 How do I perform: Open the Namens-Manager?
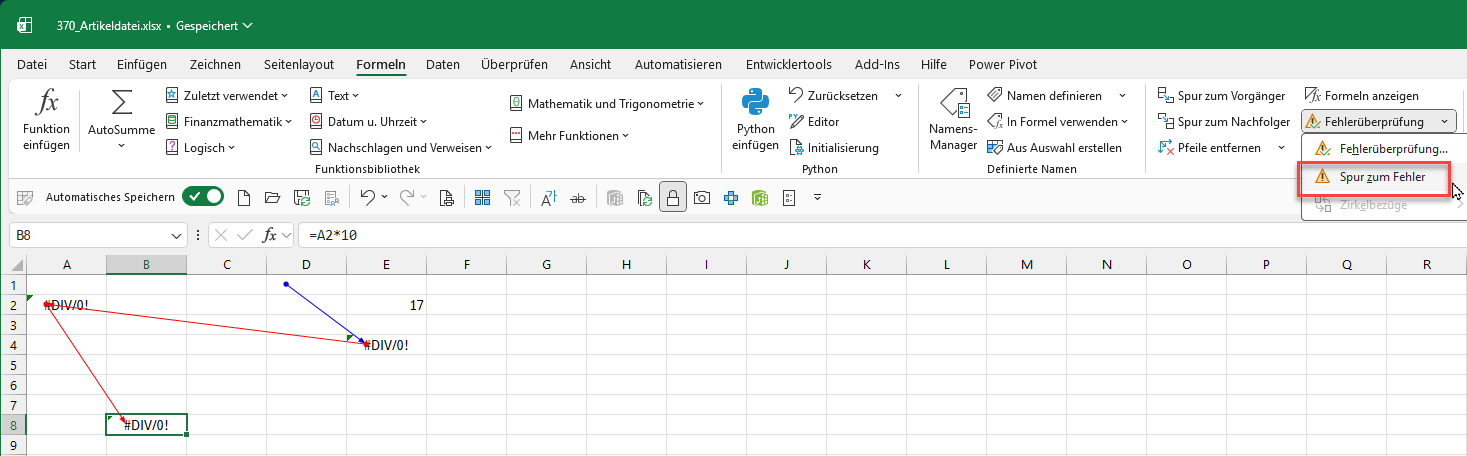[x=952, y=104]
